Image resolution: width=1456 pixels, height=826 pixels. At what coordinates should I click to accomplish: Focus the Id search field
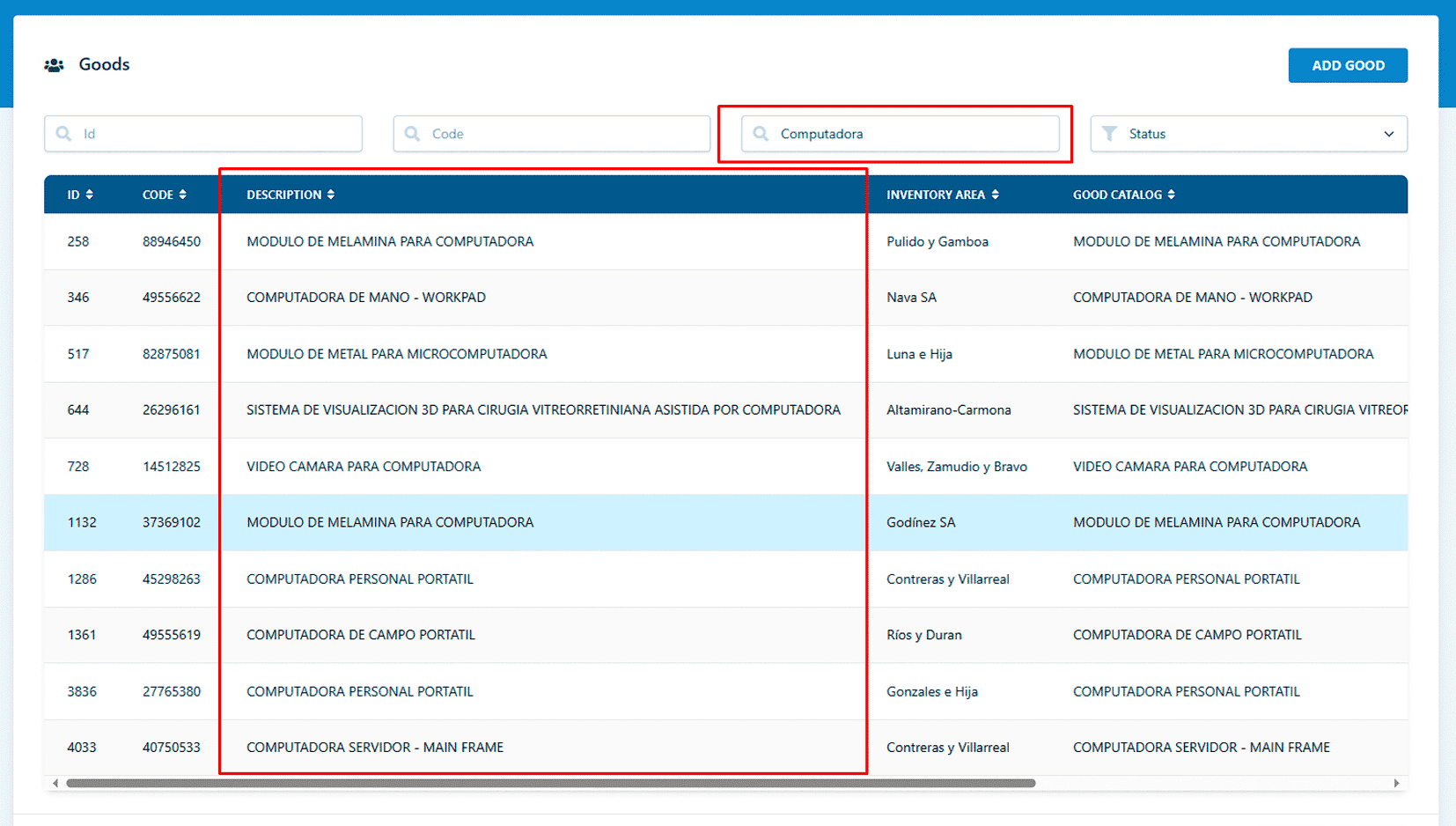click(x=203, y=134)
